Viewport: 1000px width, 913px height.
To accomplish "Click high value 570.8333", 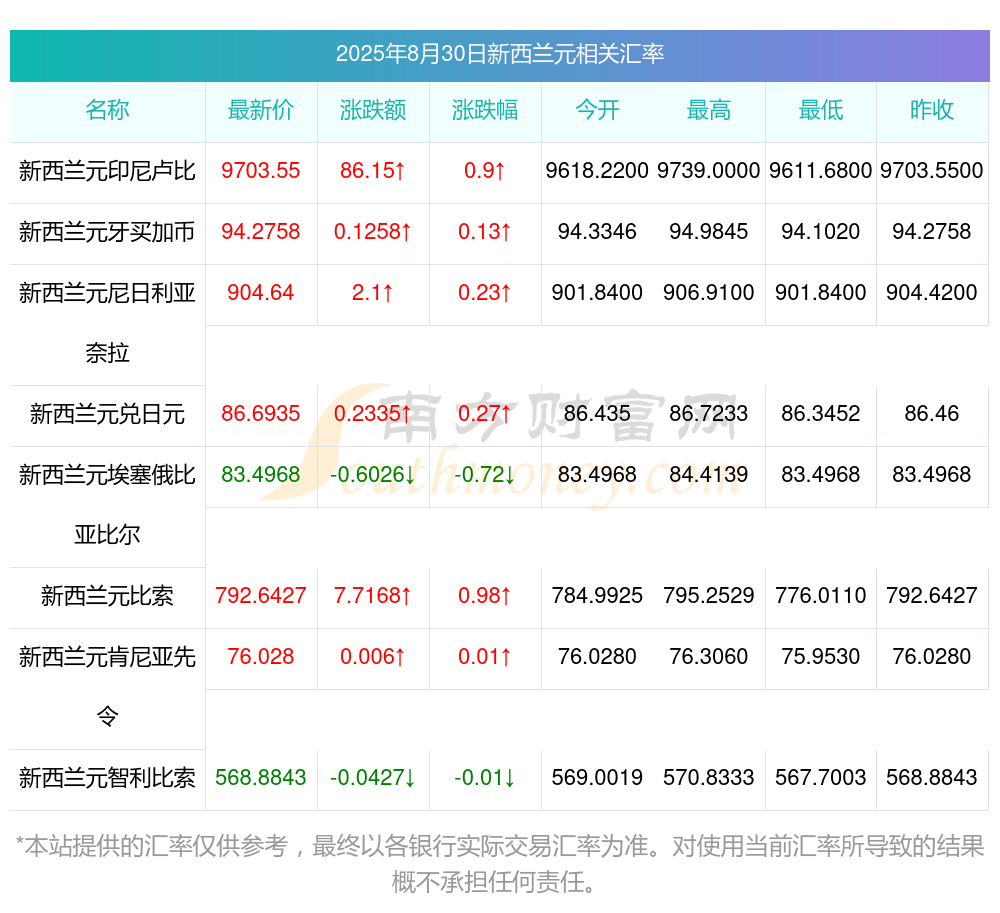I will click(x=709, y=778).
